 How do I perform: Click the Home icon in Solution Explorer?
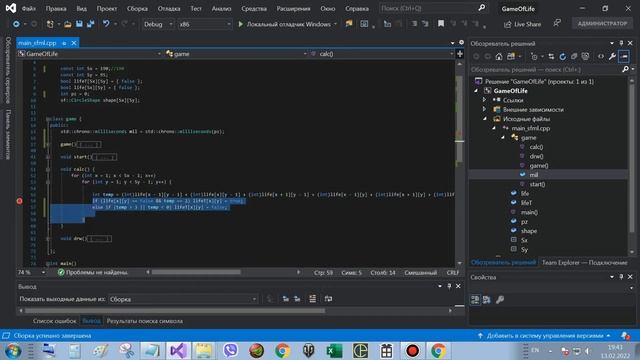[499, 57]
